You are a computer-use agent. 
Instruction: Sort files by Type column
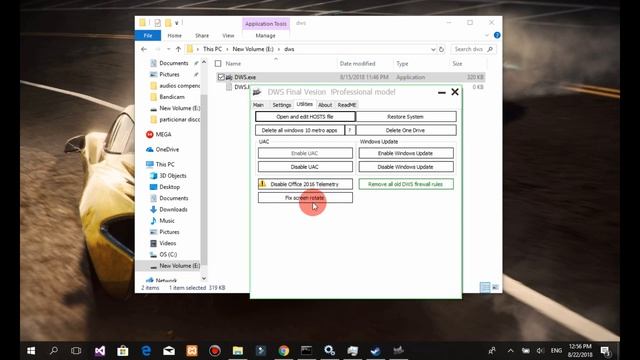[402, 64]
